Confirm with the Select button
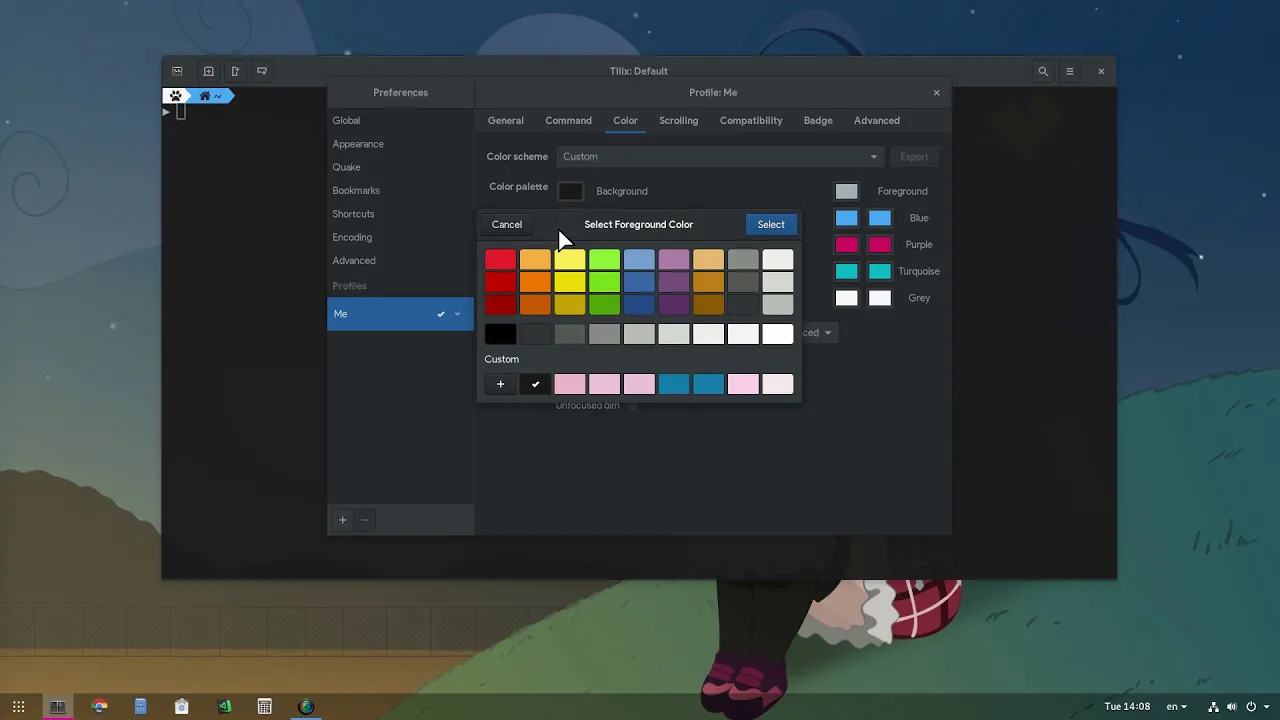The width and height of the screenshot is (1280, 720). [771, 224]
